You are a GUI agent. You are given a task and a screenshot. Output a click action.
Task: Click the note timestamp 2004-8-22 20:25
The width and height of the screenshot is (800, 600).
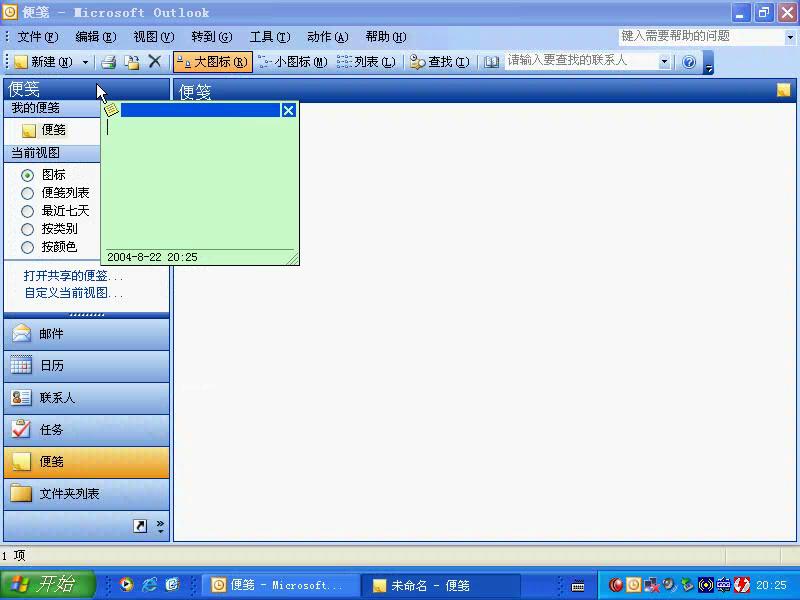point(152,257)
